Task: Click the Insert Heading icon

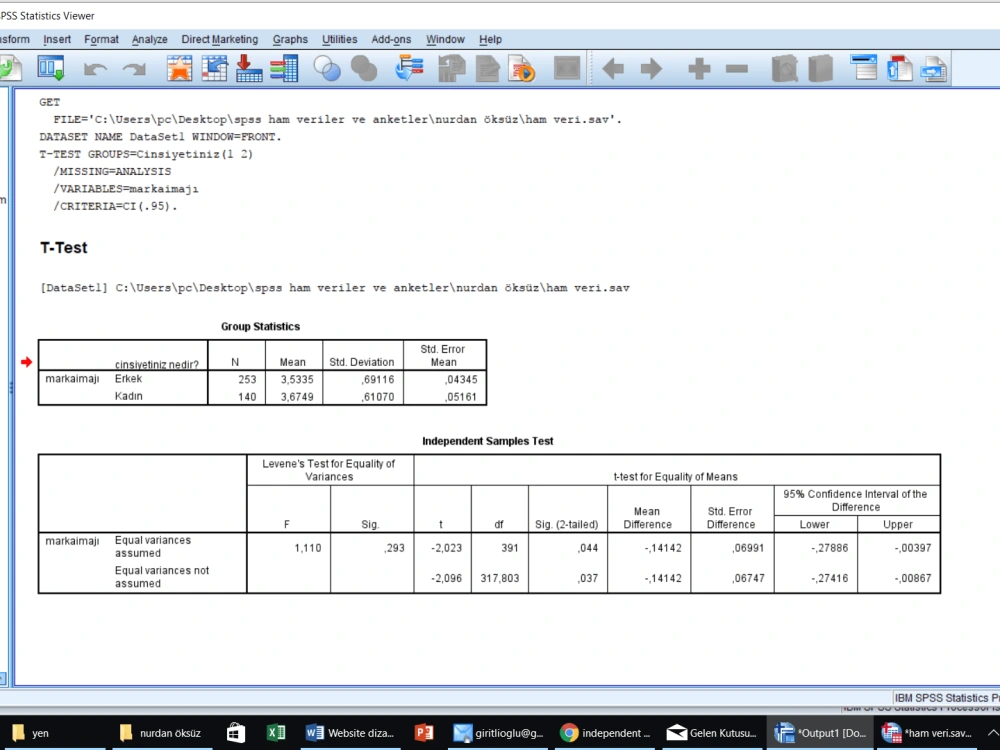Action: coord(865,68)
